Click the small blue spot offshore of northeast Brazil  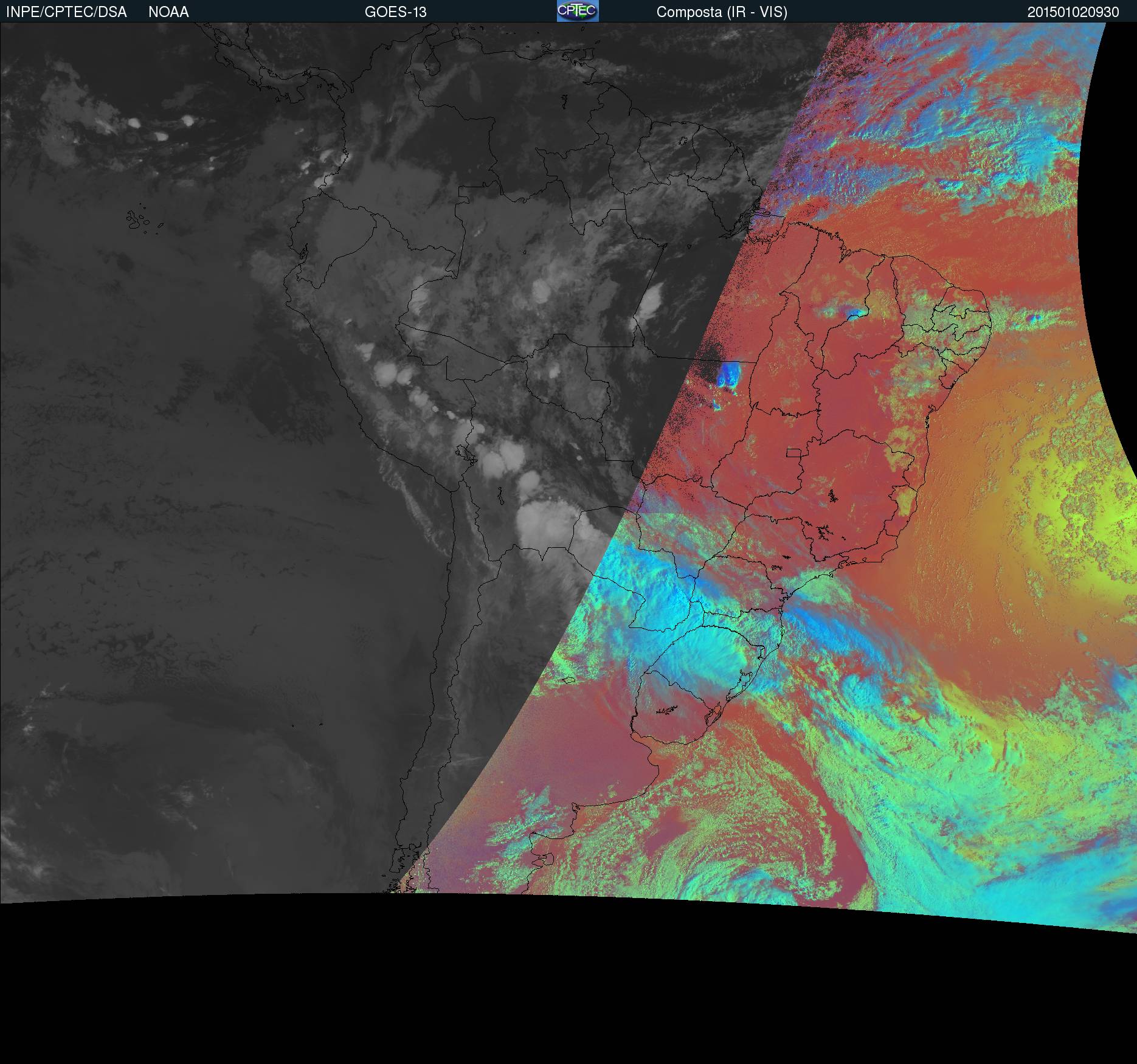pyautogui.click(x=1033, y=317)
